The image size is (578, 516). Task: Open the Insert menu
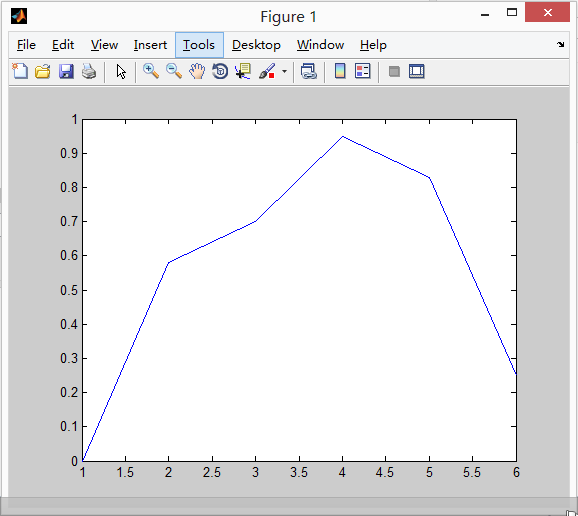point(150,45)
